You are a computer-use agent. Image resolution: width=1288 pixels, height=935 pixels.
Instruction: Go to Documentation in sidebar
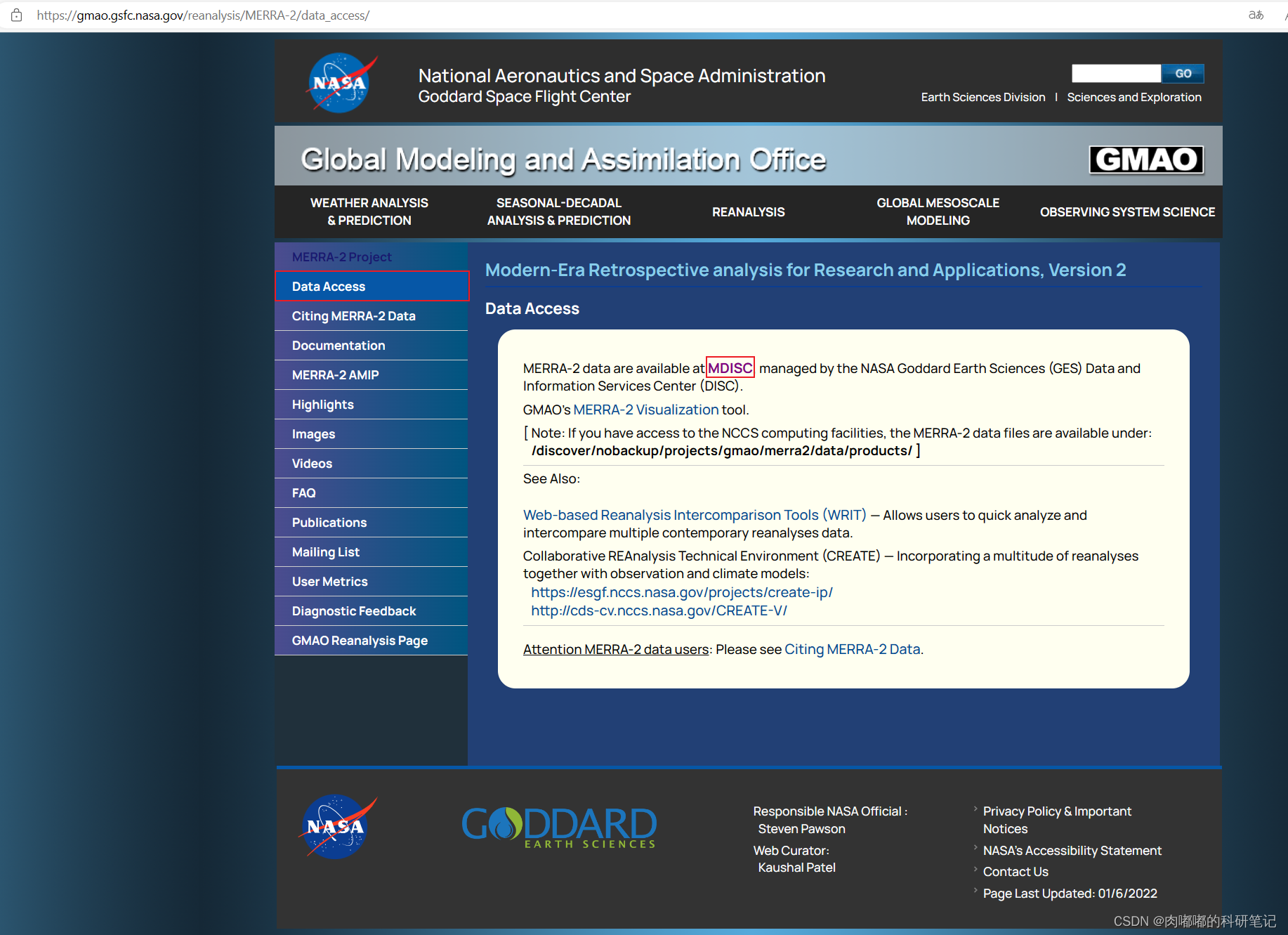click(371, 346)
